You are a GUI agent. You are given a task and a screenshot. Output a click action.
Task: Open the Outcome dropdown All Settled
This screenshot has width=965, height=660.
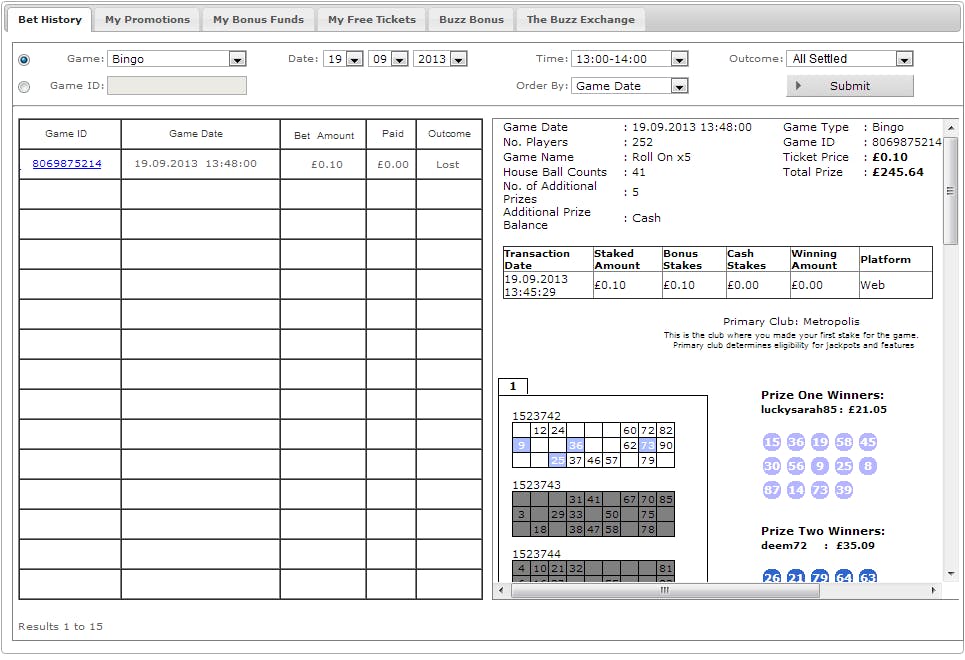(x=850, y=59)
